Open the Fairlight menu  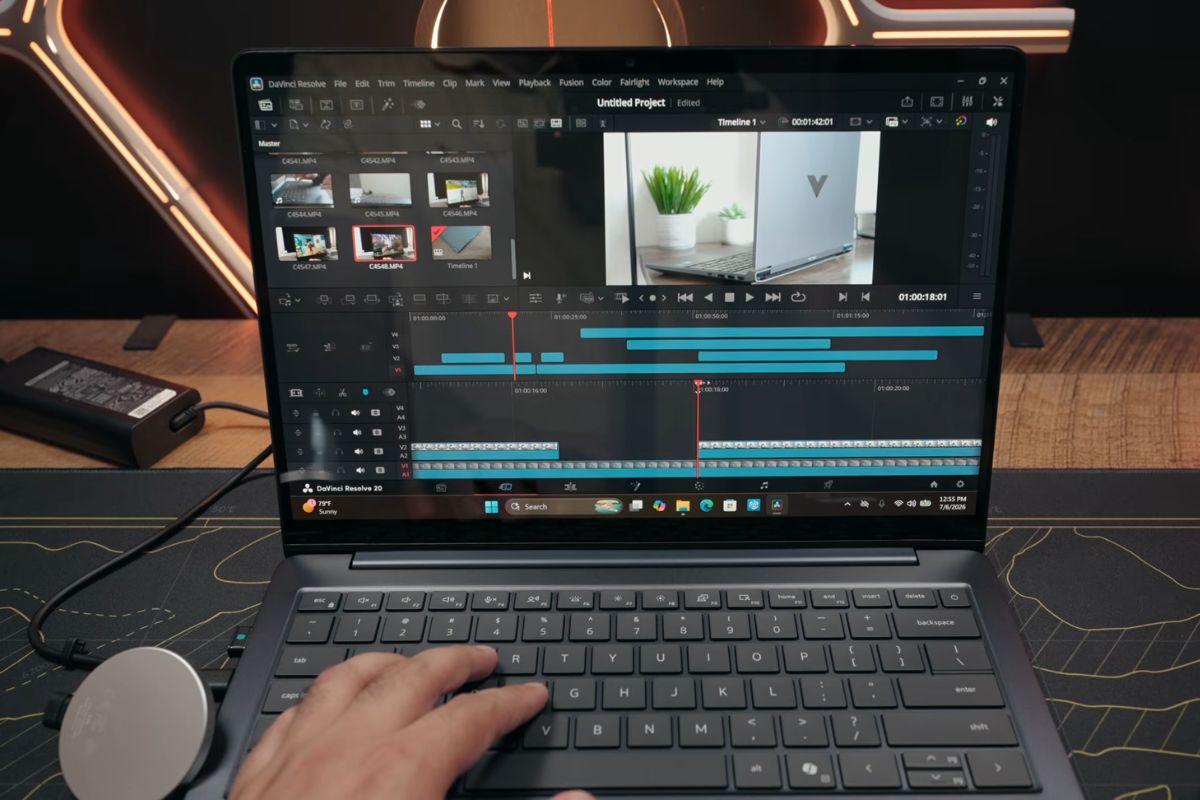(634, 83)
